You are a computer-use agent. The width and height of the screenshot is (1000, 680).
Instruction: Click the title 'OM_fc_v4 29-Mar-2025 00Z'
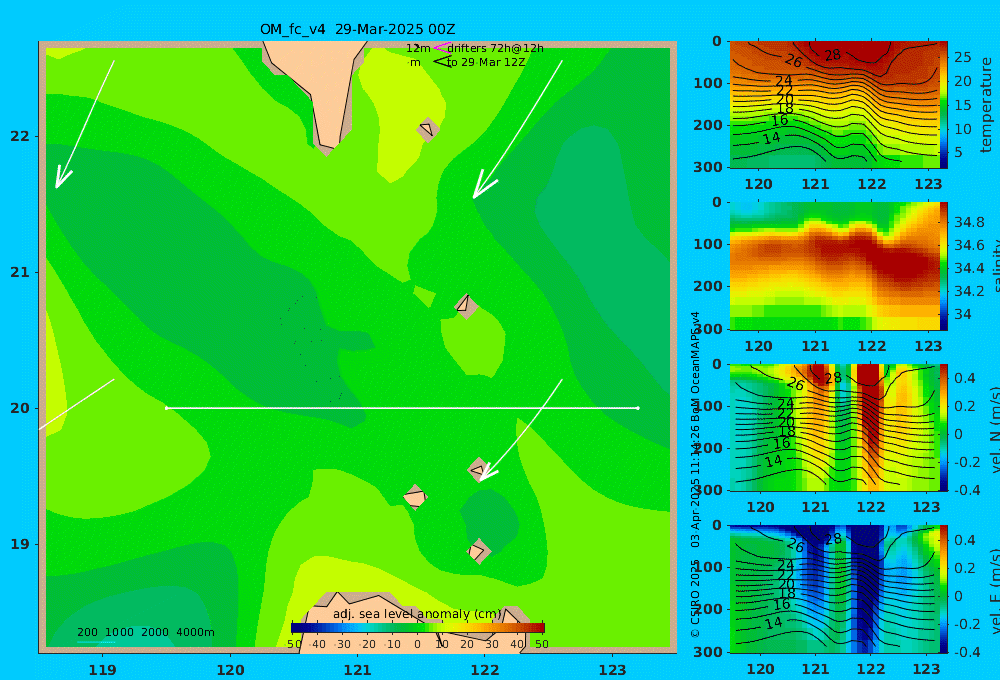[x=357, y=29]
